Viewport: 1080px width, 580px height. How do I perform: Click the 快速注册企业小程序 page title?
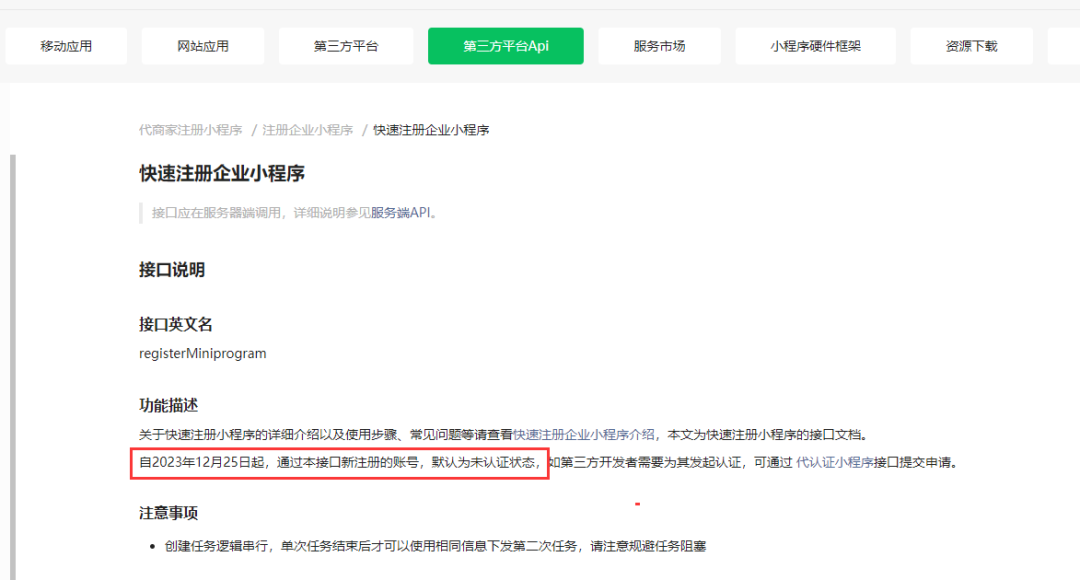[221, 173]
